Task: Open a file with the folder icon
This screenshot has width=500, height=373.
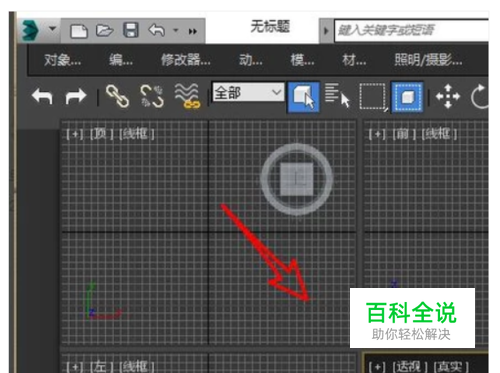Action: click(x=105, y=31)
